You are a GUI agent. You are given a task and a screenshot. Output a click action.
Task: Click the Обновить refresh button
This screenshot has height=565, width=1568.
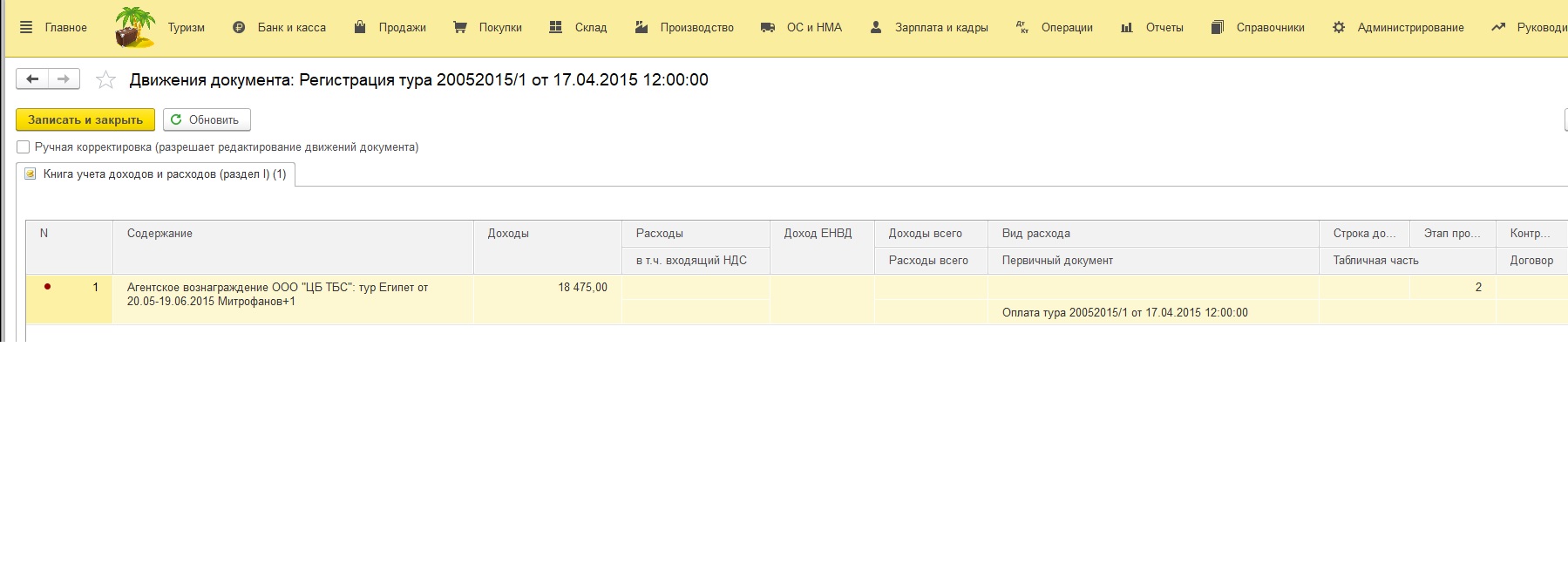(207, 119)
